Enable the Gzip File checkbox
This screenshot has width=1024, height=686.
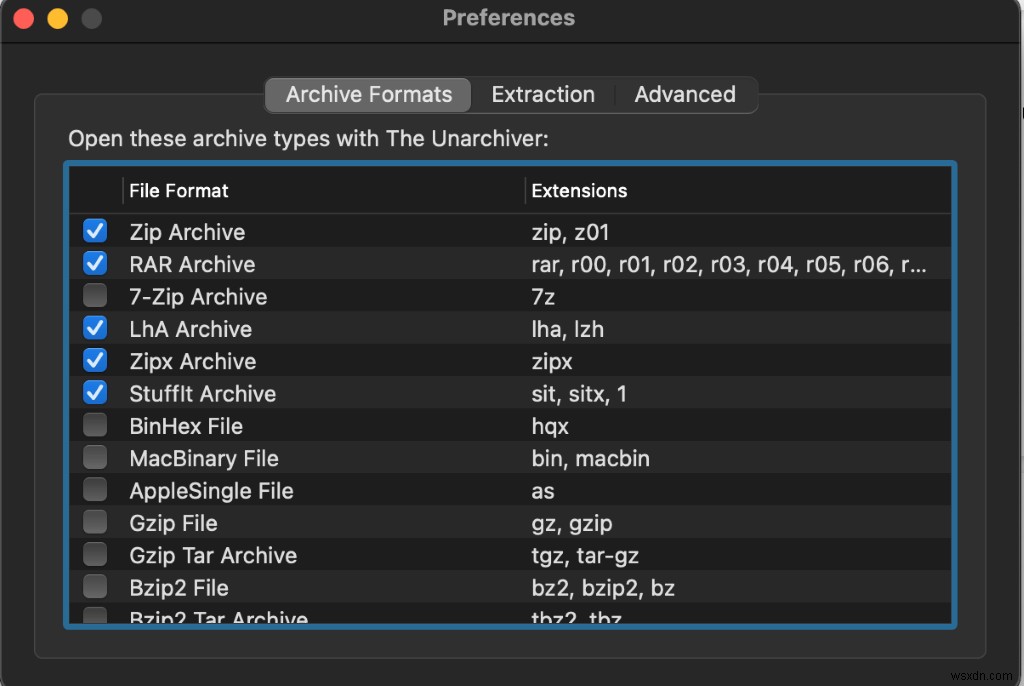95,523
